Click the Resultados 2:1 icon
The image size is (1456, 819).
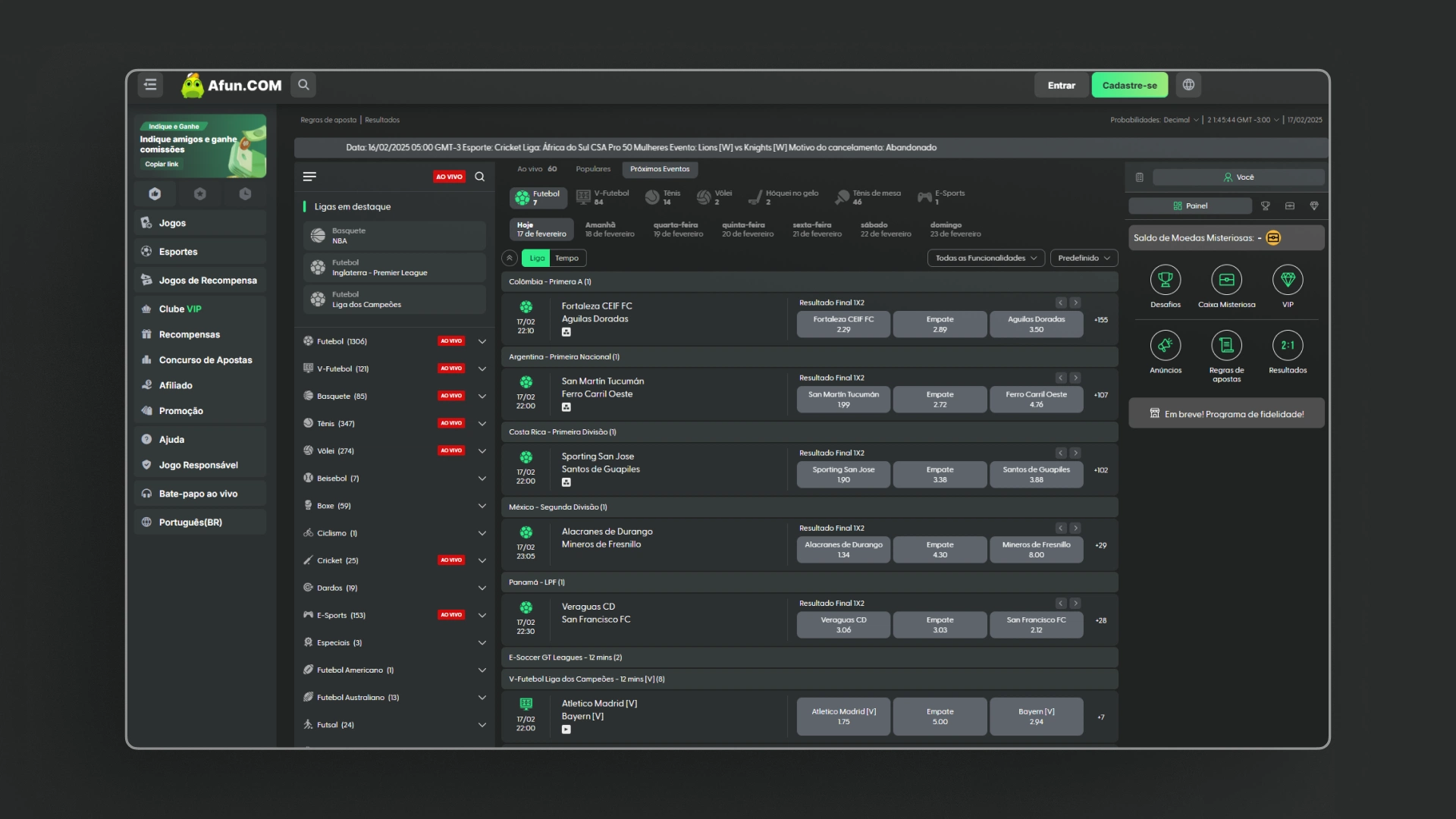(1288, 346)
